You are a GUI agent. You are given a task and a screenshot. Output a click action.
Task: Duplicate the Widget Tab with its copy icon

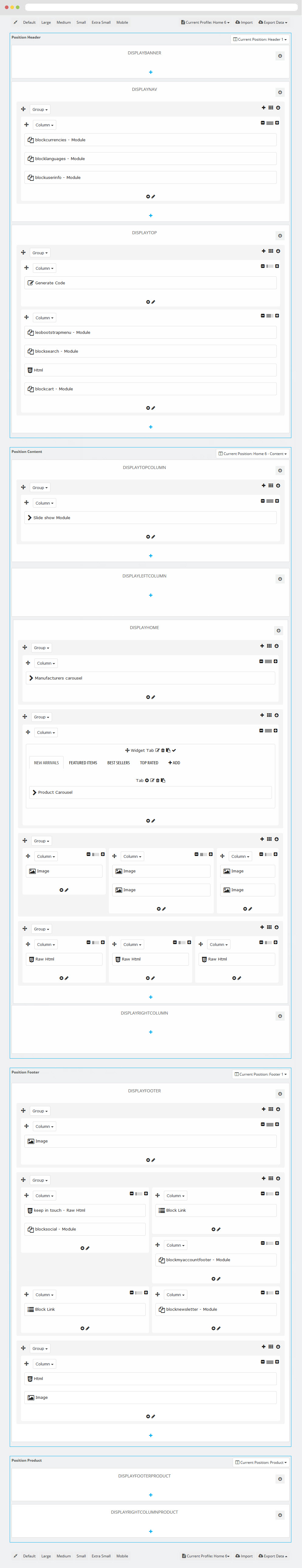168,750
